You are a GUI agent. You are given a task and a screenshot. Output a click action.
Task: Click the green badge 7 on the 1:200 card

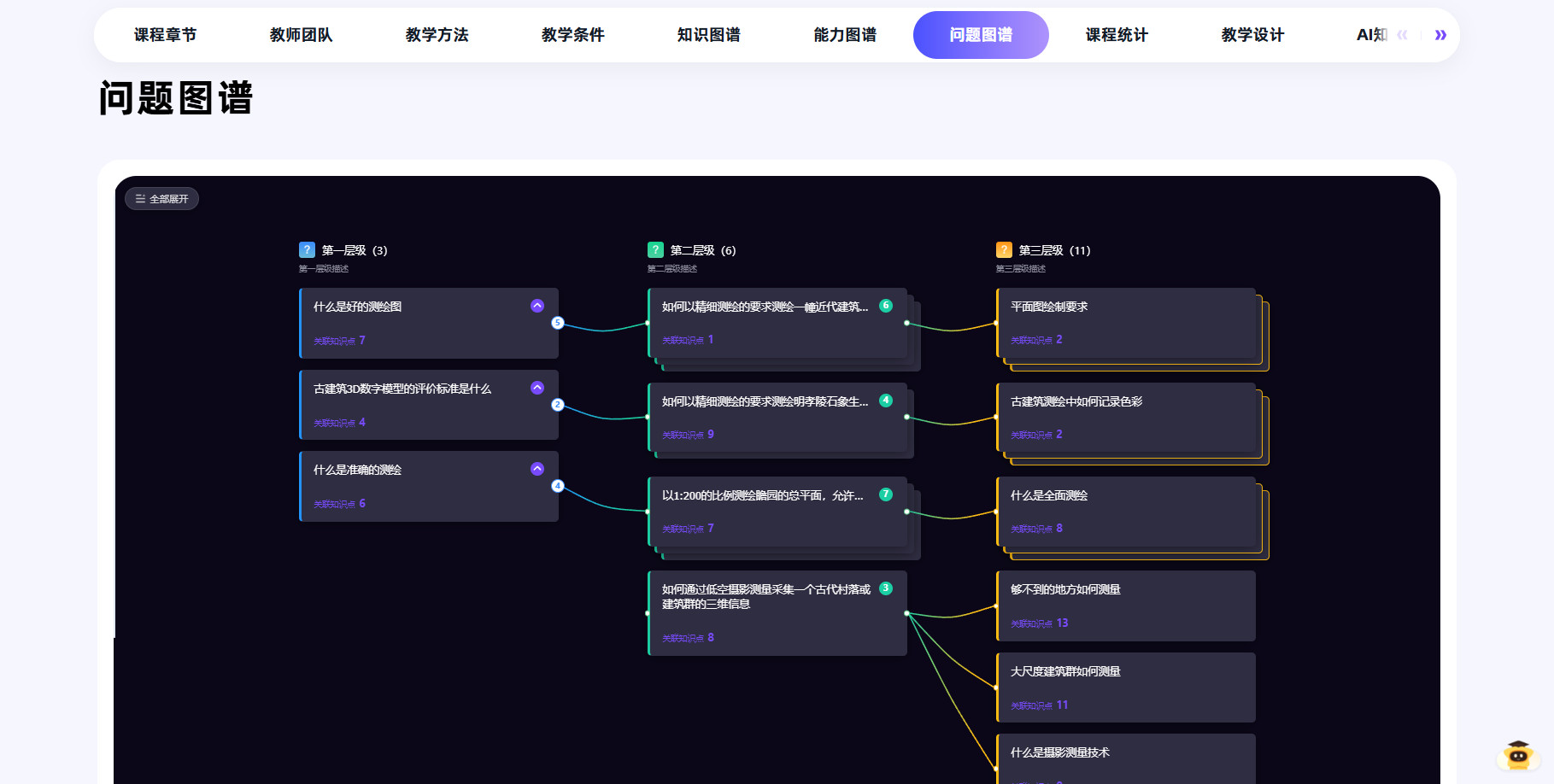click(x=886, y=494)
